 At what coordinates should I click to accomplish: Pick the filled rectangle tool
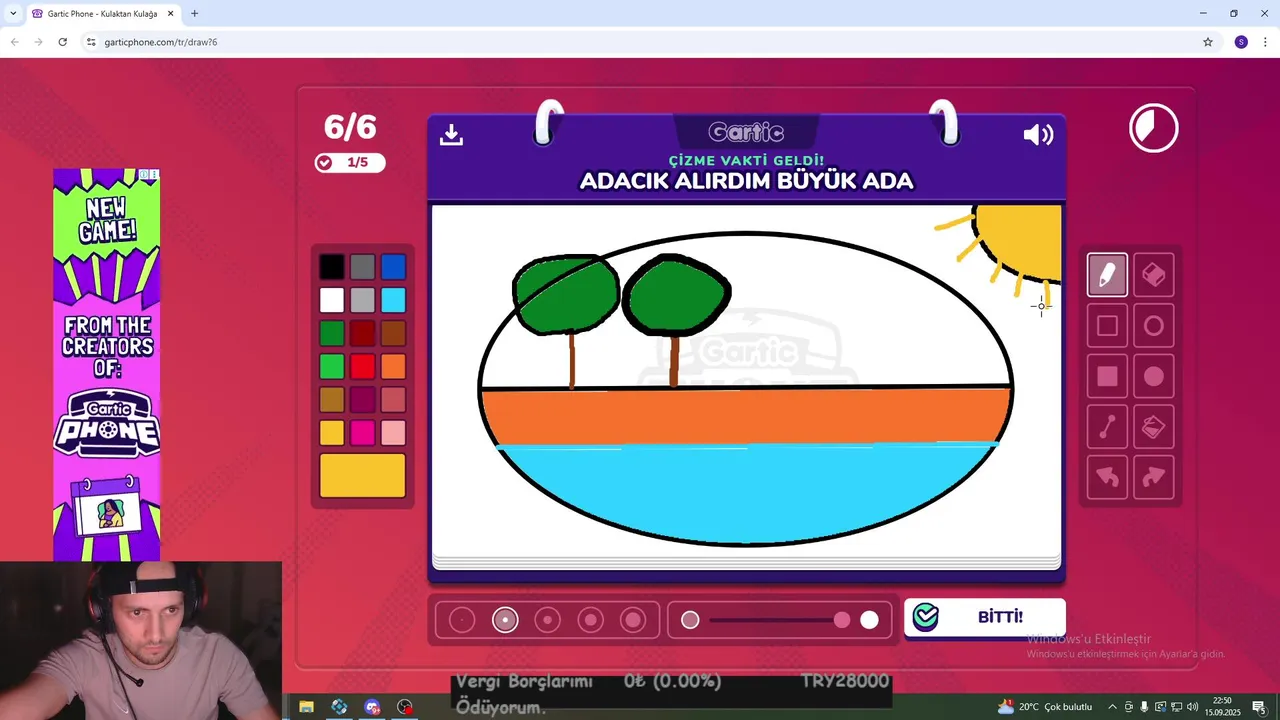(x=1107, y=376)
